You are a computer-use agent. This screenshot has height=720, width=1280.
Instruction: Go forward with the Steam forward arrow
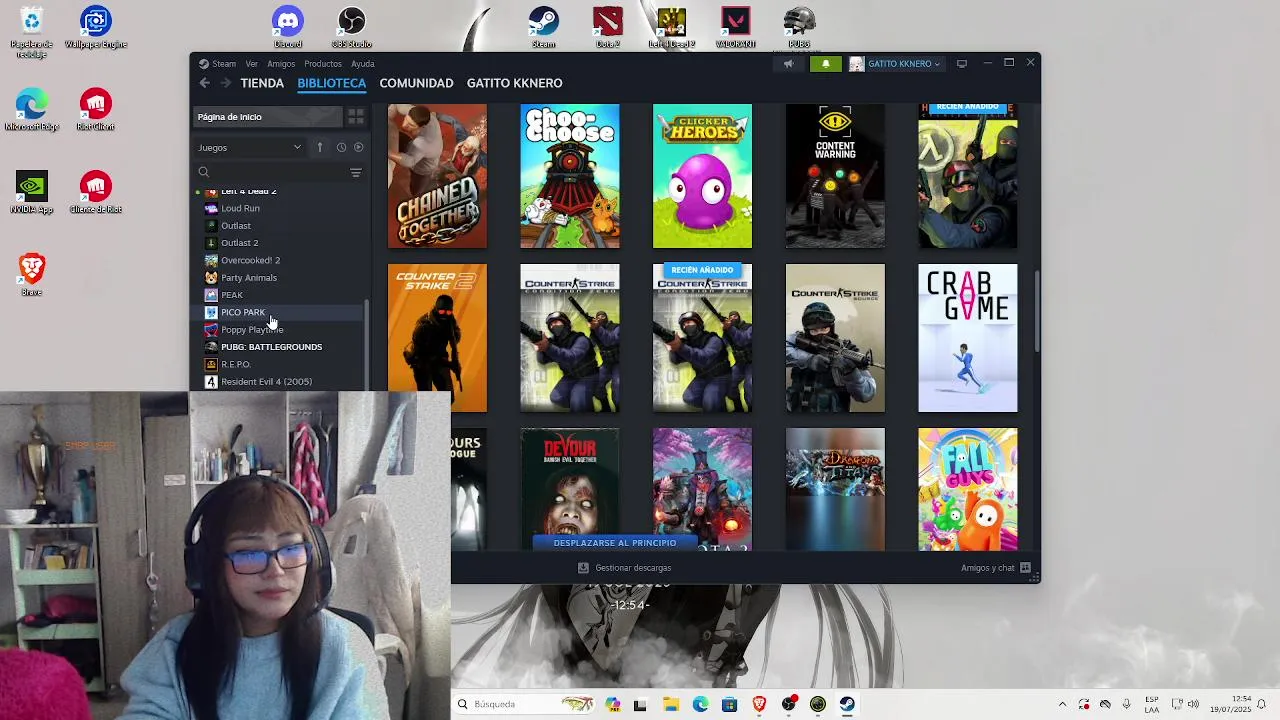pos(226,83)
